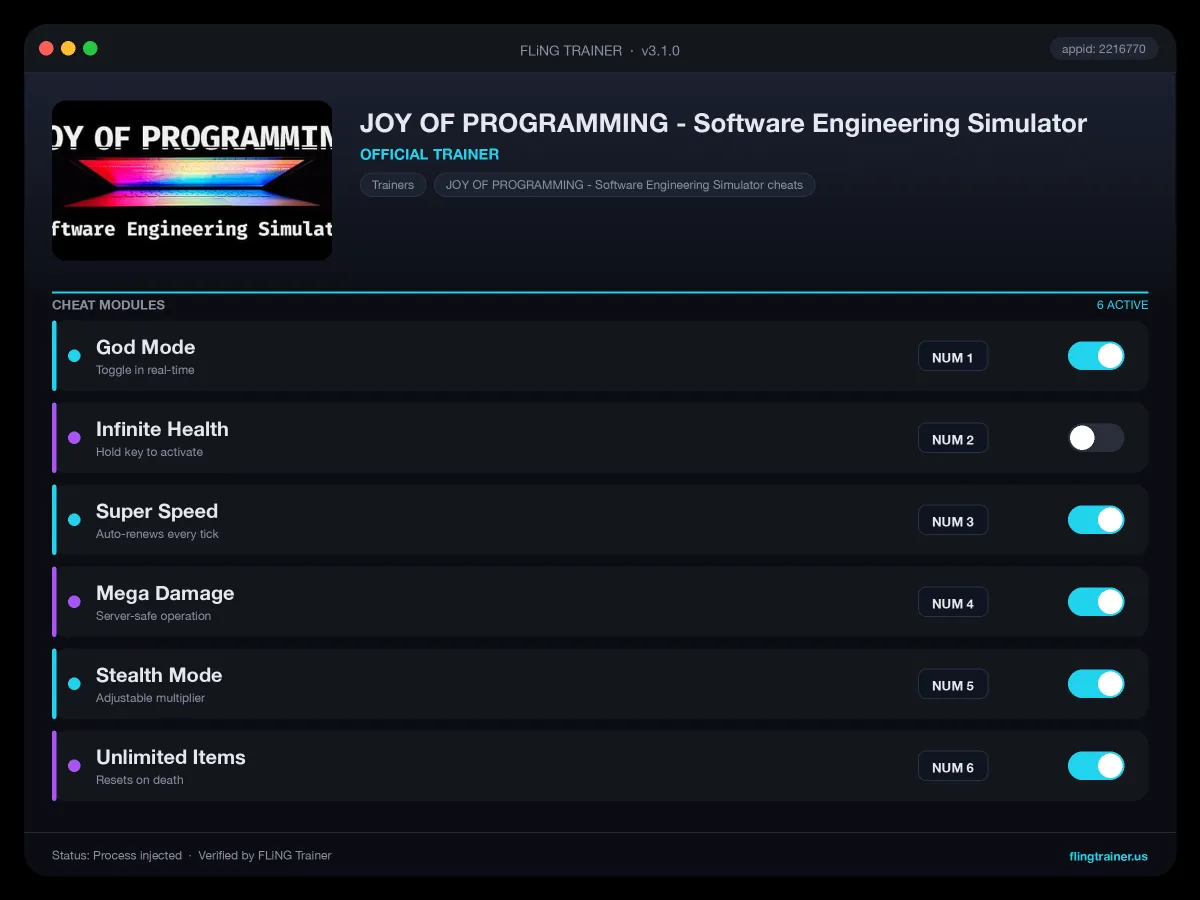The width and height of the screenshot is (1200, 900).
Task: Switch off Mega Damage toggle
Action: (1096, 602)
